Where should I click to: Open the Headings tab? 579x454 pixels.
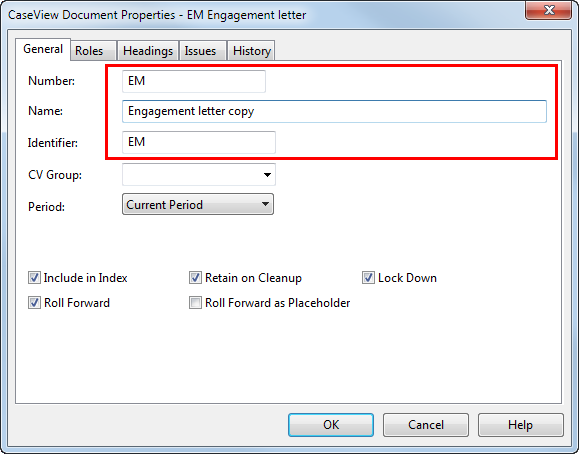click(x=148, y=51)
